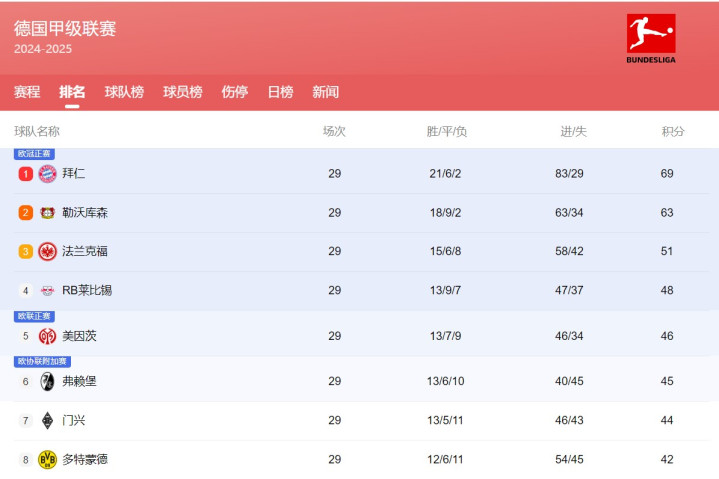Image resolution: width=719 pixels, height=479 pixels.
Task: Click the Freiburg club crest
Action: pyautogui.click(x=47, y=381)
